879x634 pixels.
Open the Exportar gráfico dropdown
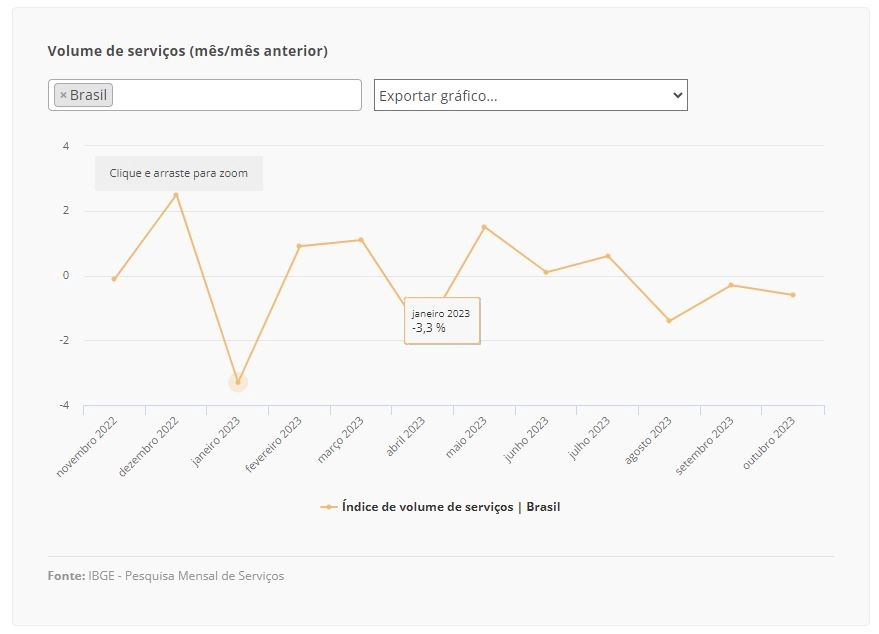(530, 95)
